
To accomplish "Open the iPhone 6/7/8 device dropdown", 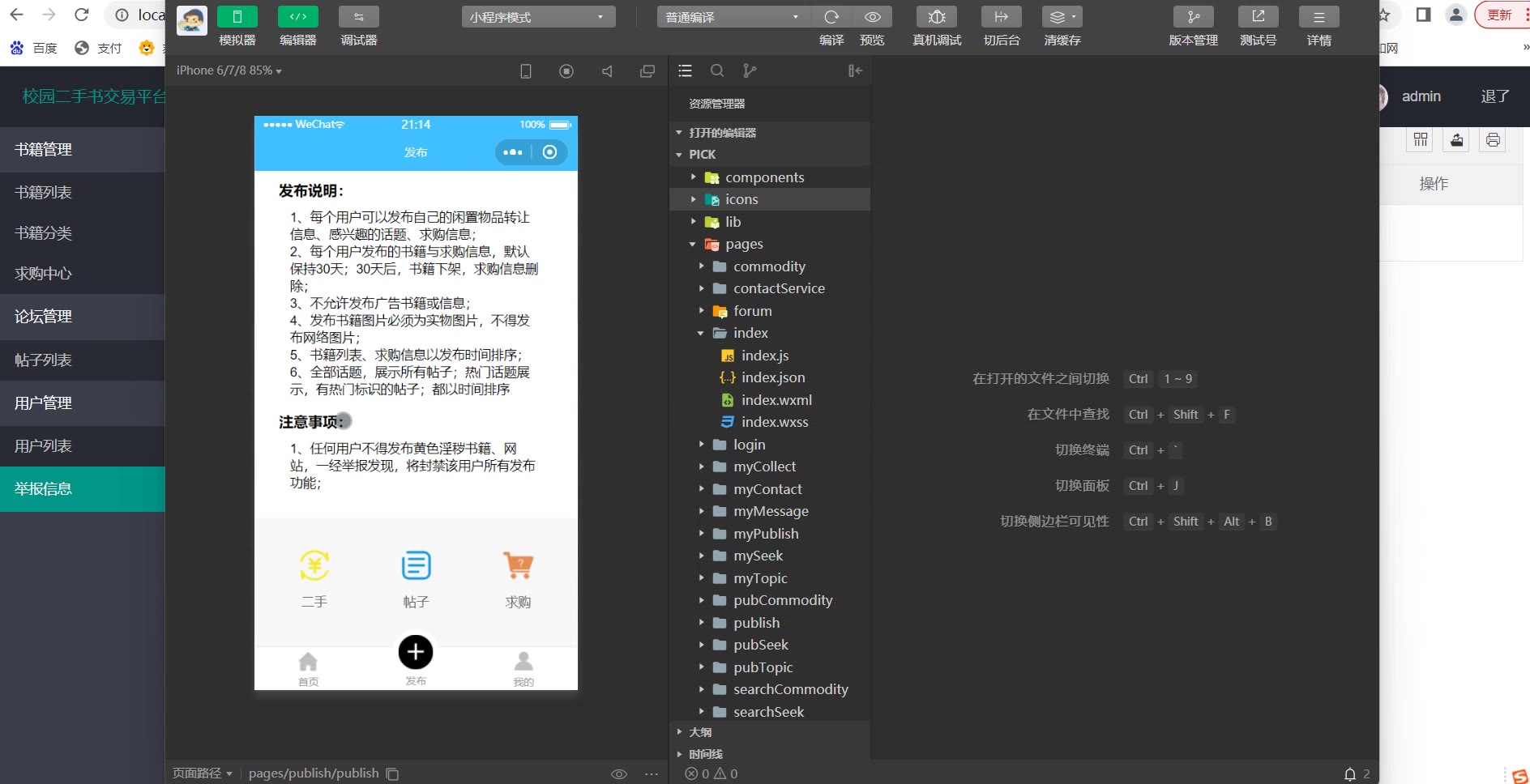I will 229,71.
